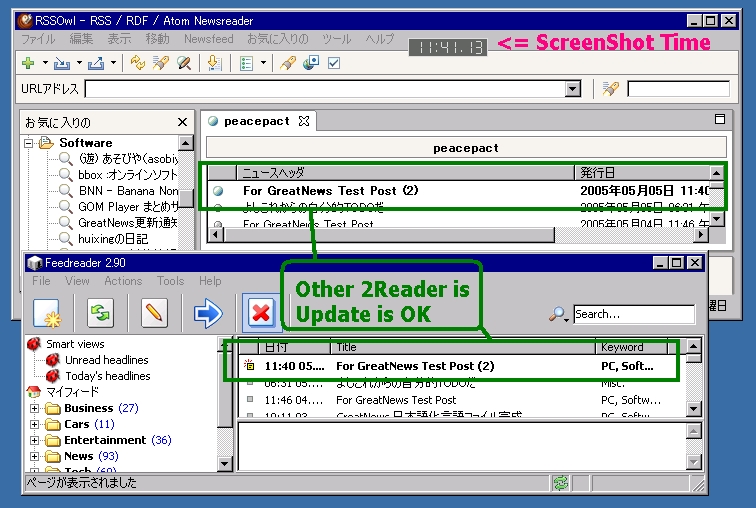
Task: Open the URL address combo box dropdown
Action: pyautogui.click(x=572, y=89)
